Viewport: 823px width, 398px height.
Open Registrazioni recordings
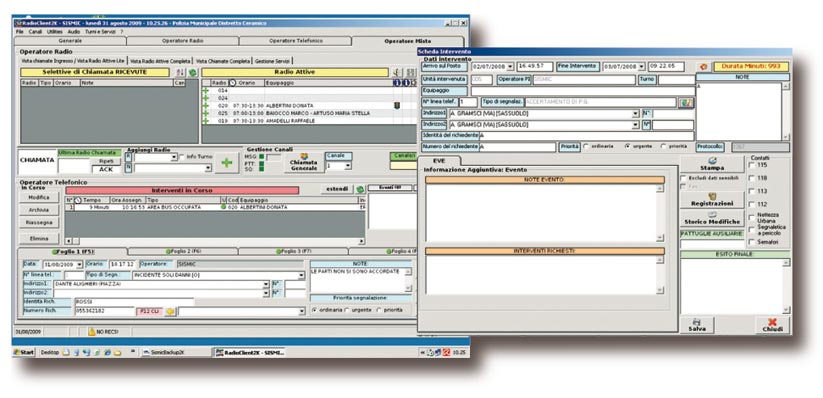point(712,200)
